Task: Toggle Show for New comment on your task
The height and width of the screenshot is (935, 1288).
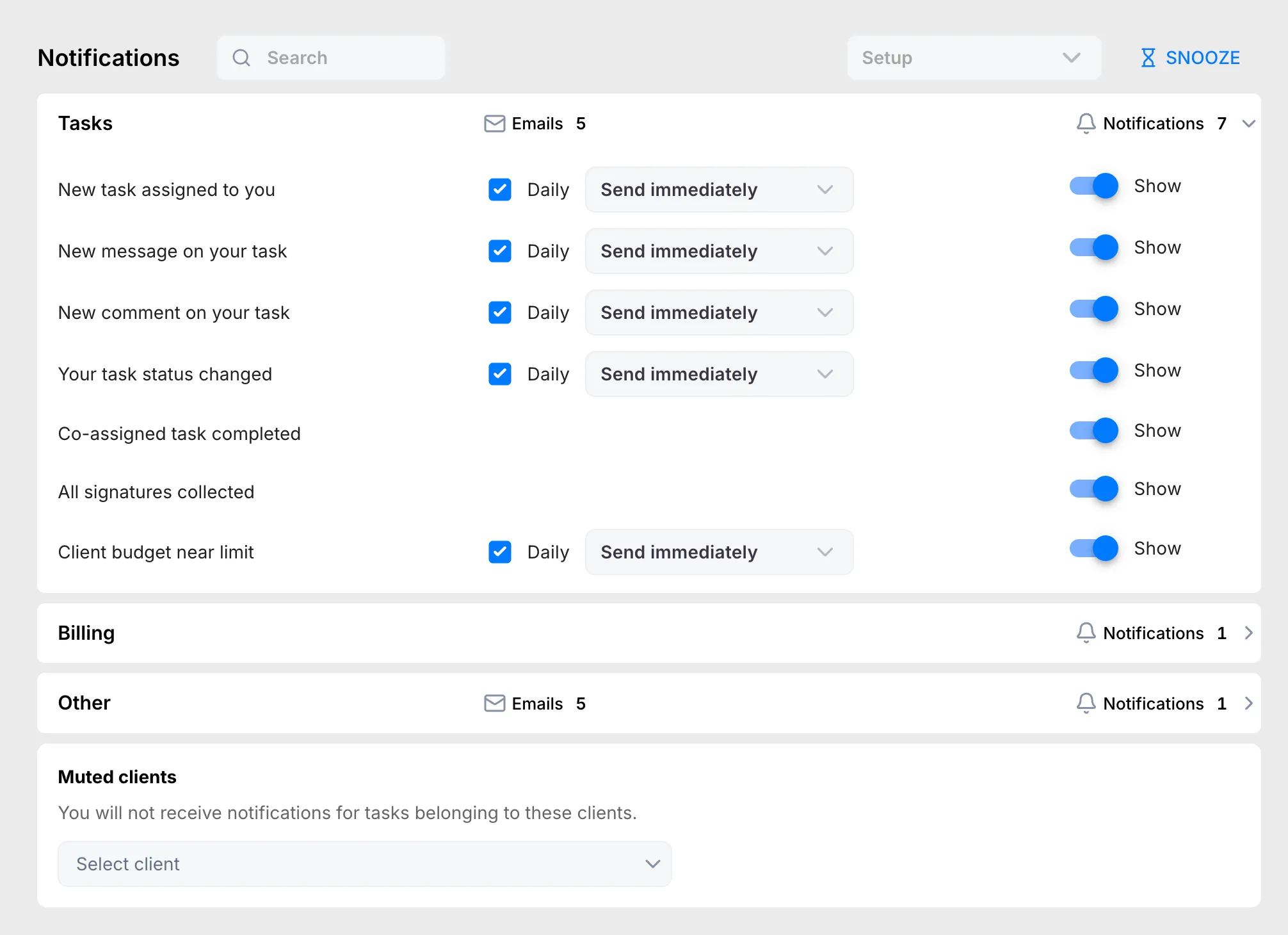Action: coord(1094,309)
